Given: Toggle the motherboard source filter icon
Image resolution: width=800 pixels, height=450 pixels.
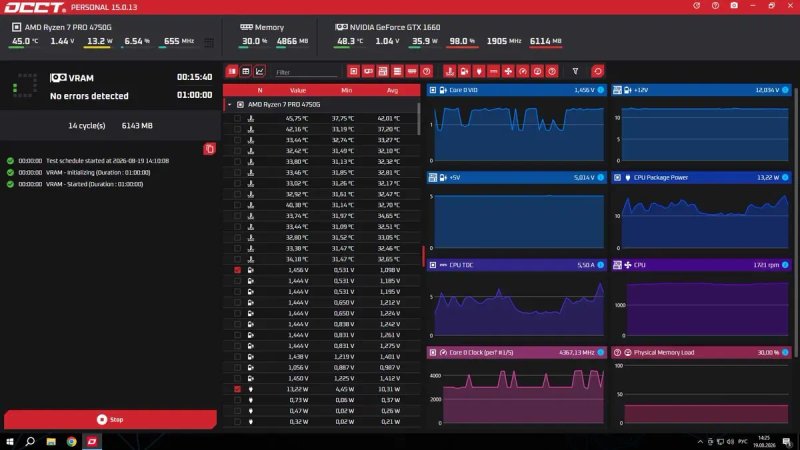Looking at the screenshot, I should 383,71.
